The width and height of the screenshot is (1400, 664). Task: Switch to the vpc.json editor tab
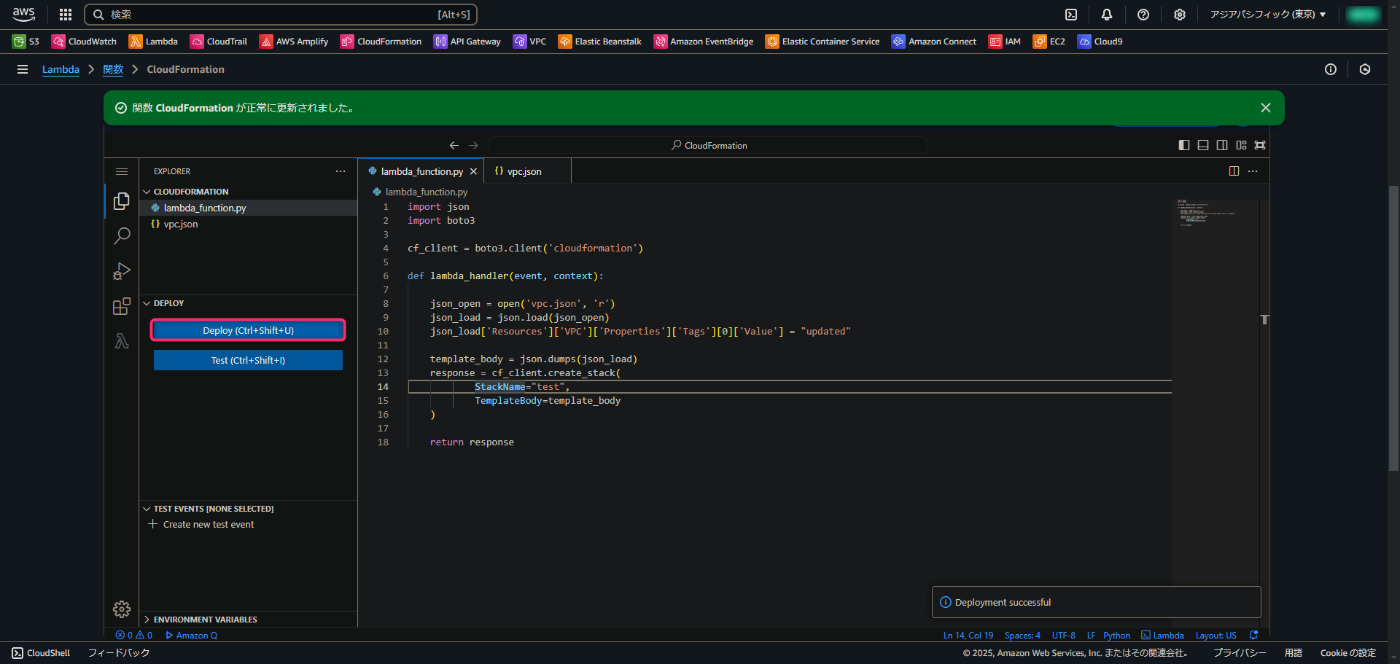click(x=524, y=171)
